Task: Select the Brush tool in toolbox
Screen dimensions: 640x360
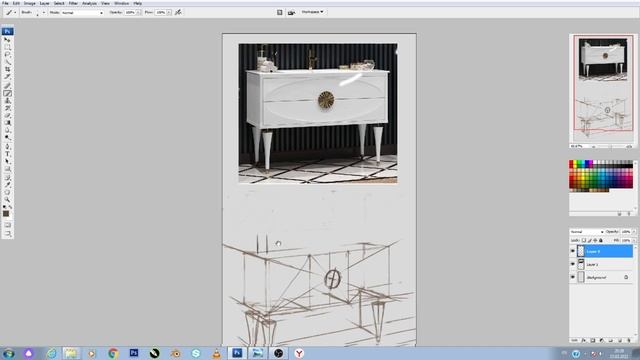Action: [7, 93]
